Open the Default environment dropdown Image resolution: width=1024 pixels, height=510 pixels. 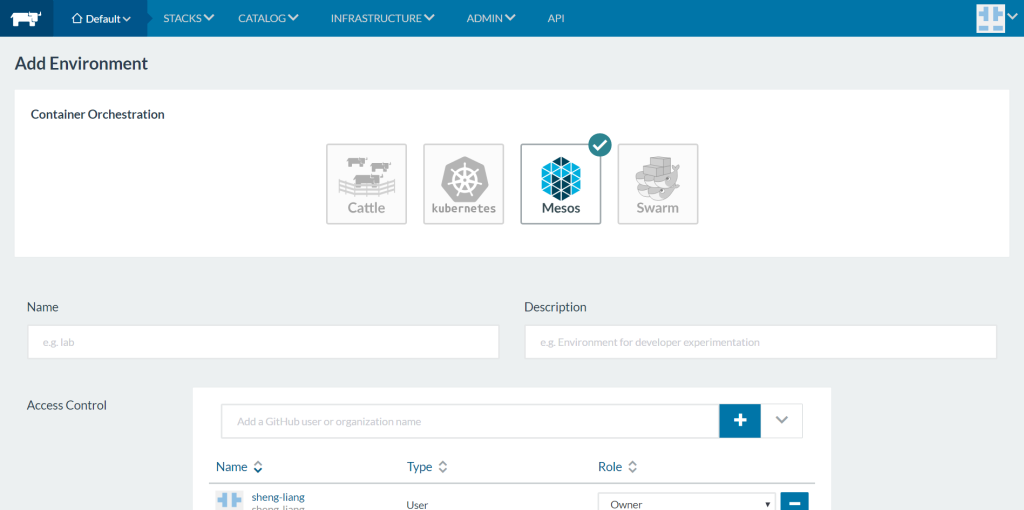tap(101, 18)
